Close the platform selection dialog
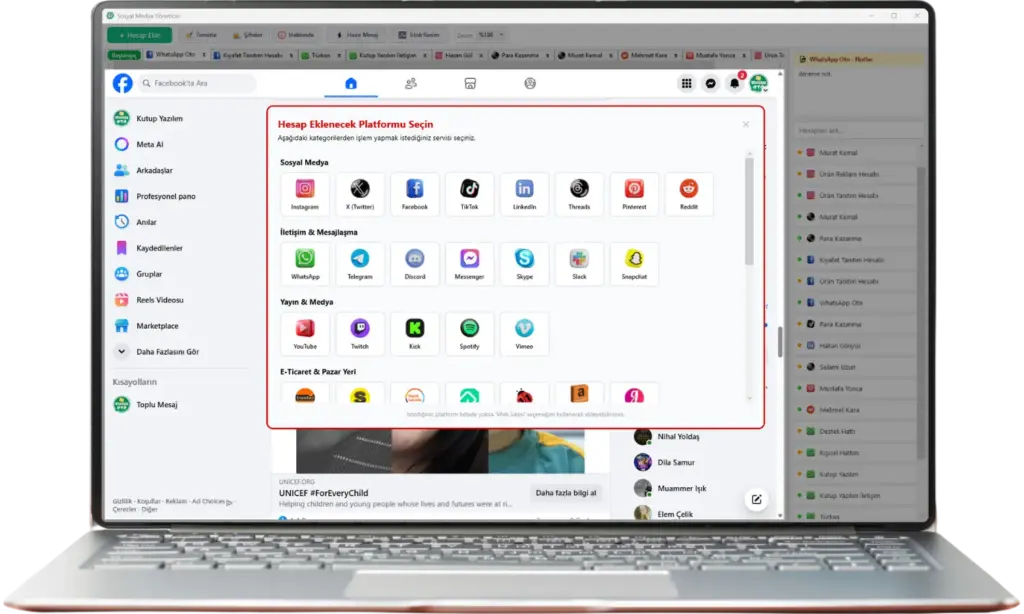The height and width of the screenshot is (614, 1024). click(x=746, y=124)
